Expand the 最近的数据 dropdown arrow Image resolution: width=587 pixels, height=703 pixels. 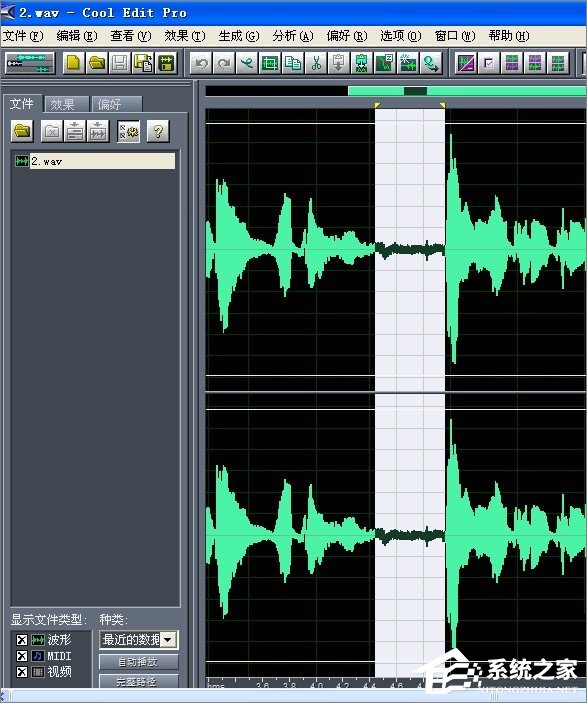[168, 639]
